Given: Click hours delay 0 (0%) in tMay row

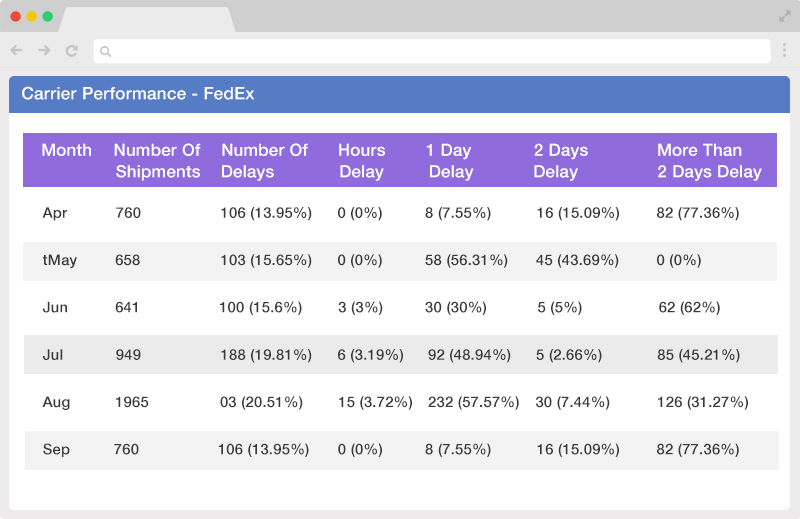Looking at the screenshot, I should click(x=360, y=260).
